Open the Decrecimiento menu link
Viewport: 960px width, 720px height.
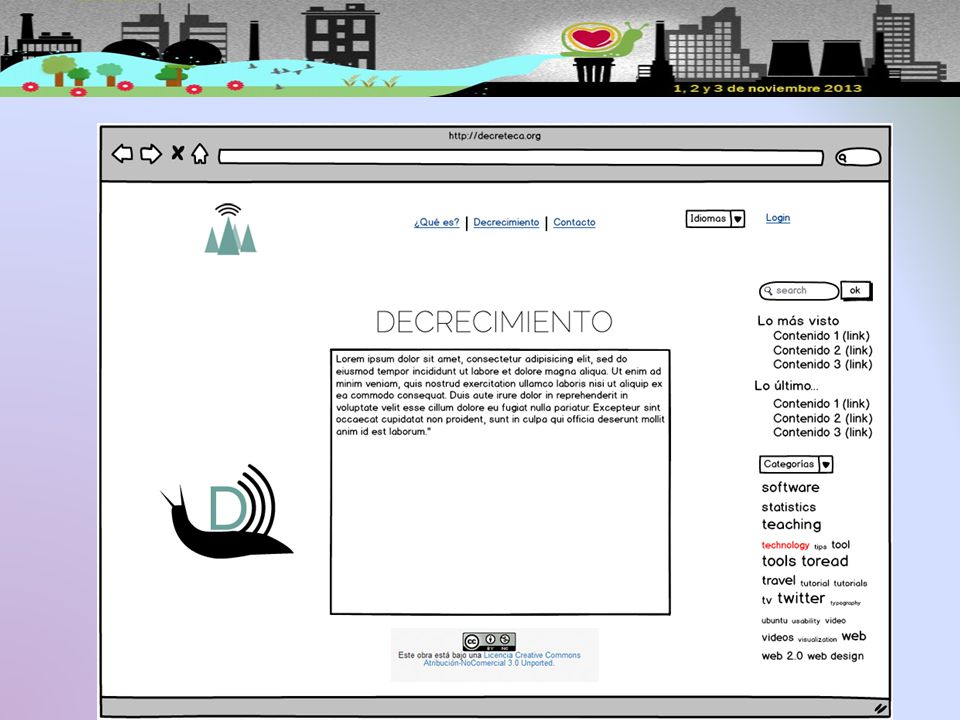tap(506, 222)
